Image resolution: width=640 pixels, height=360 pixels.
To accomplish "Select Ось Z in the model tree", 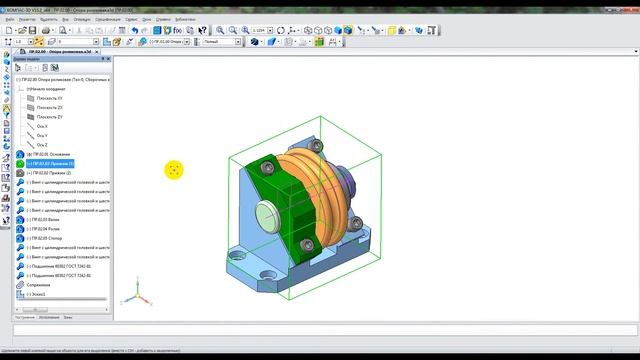I will coord(42,145).
